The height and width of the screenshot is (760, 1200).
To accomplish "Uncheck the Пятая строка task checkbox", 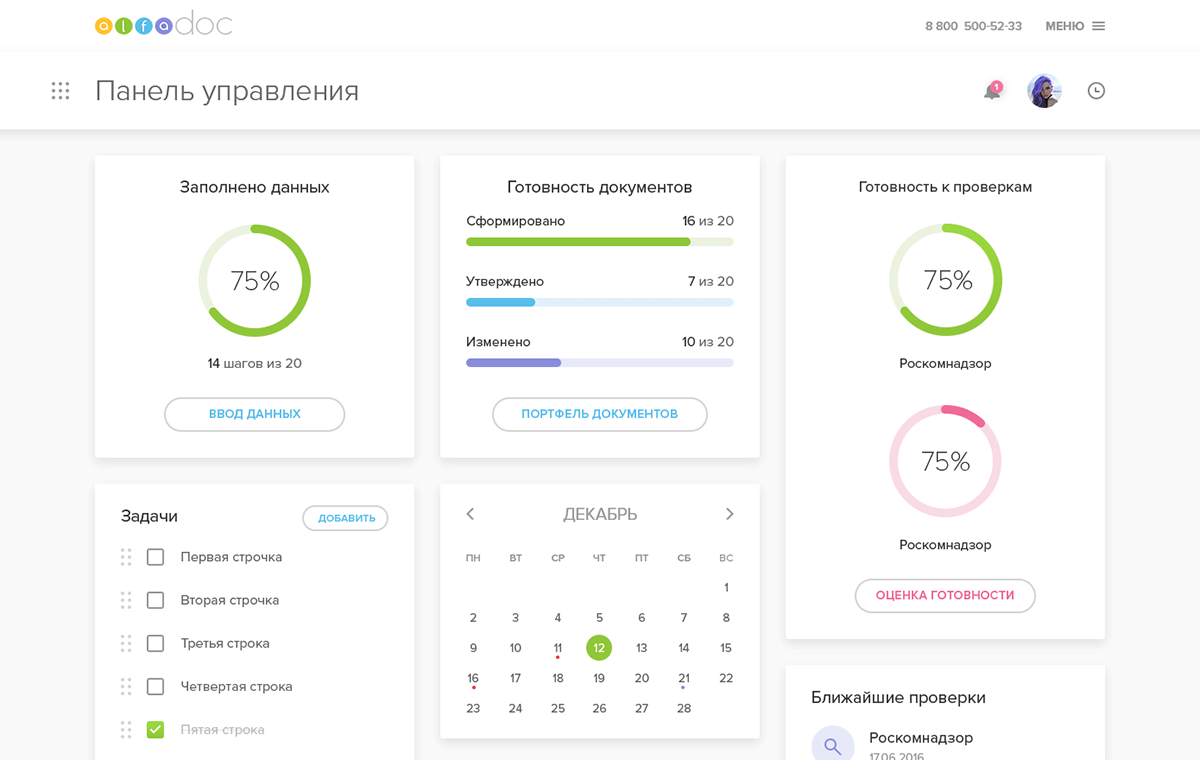I will coord(155,730).
